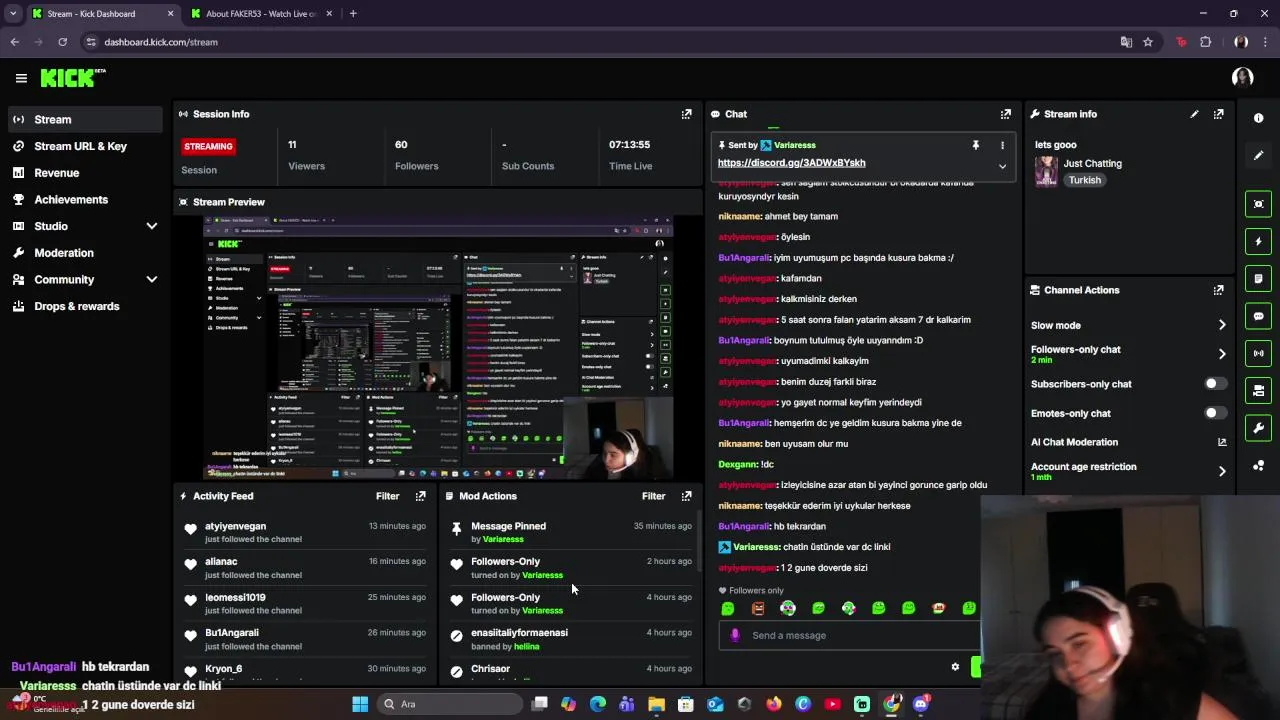
Task: Open the profile avatar in Kick header
Action: [1243, 78]
